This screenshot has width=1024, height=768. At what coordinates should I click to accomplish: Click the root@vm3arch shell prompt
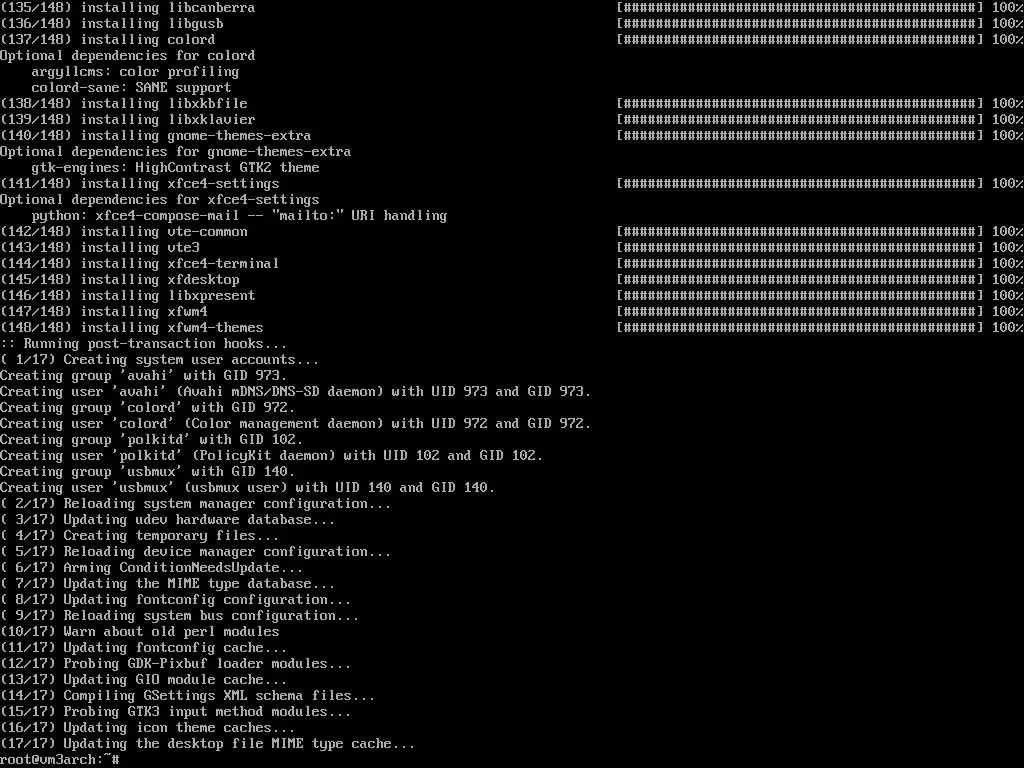click(x=59, y=760)
